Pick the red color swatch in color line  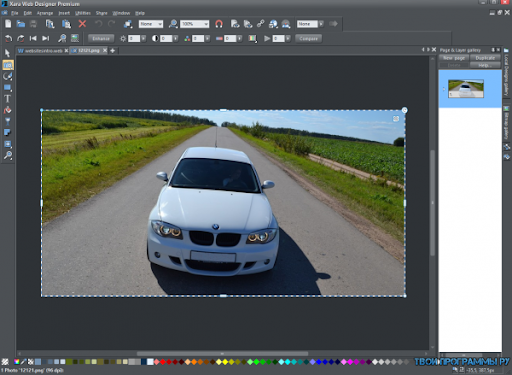163,362
